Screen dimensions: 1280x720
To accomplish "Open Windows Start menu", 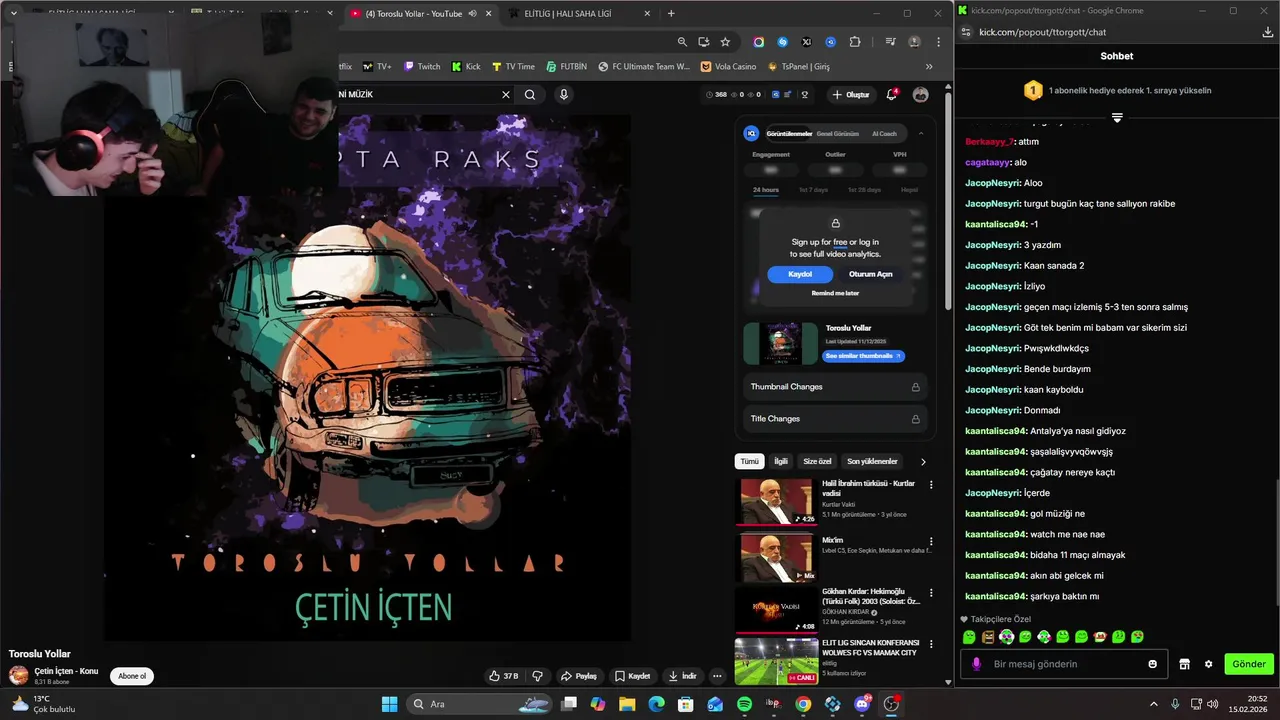I will (390, 704).
